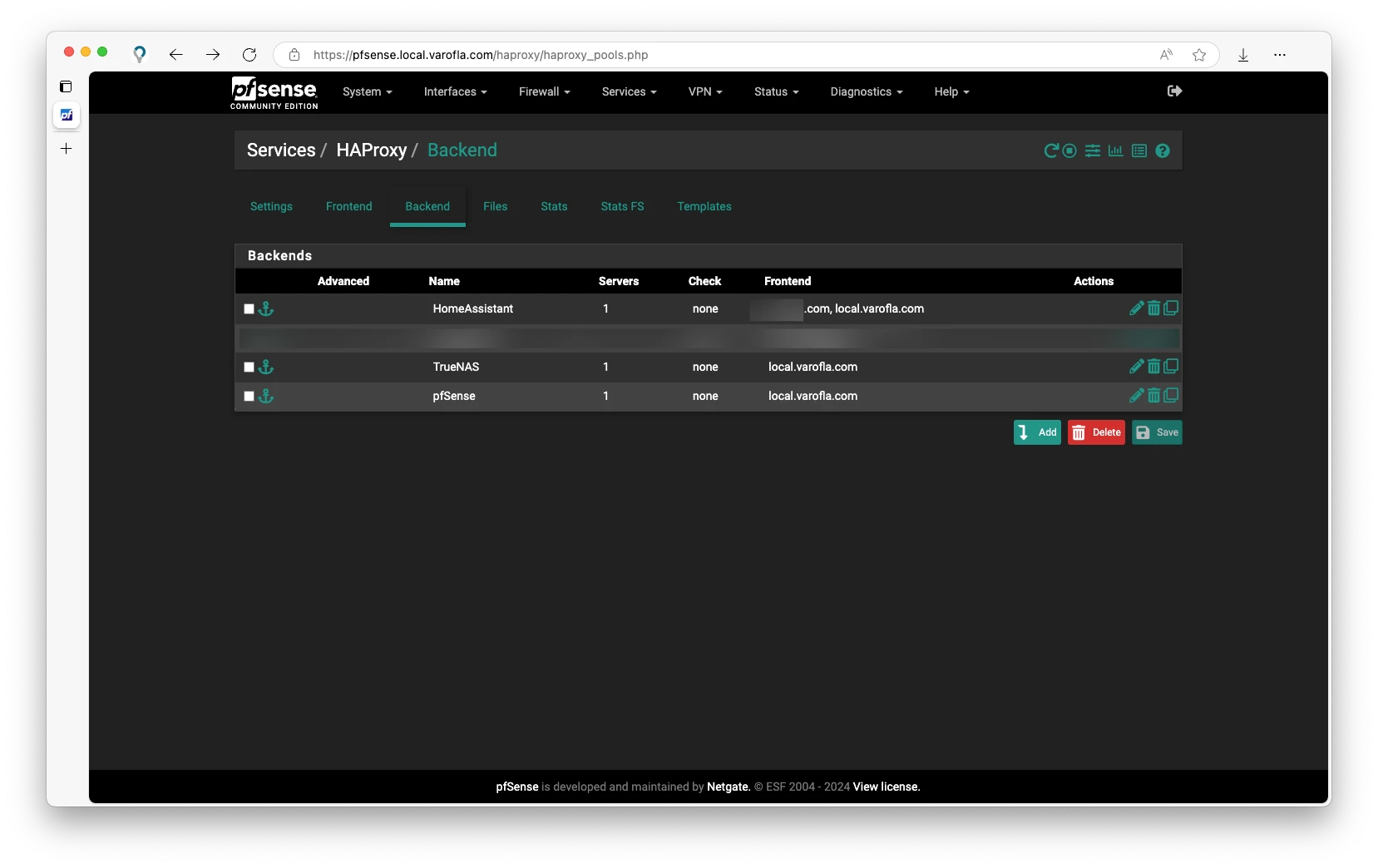Viewport: 1378px width, 868px height.
Task: Tick the pfSense backend checkbox
Action: (249, 397)
